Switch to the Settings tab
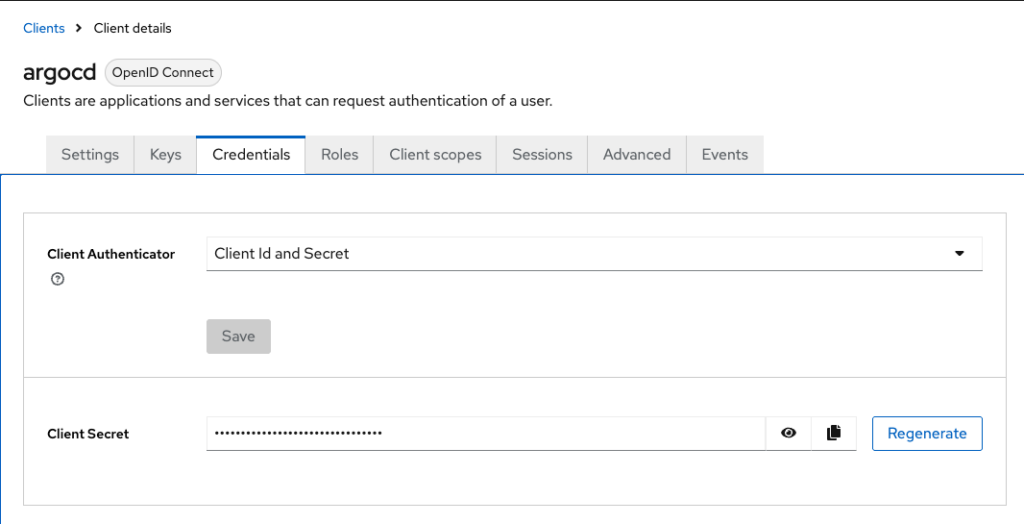Image resolution: width=1024 pixels, height=524 pixels. click(x=90, y=155)
